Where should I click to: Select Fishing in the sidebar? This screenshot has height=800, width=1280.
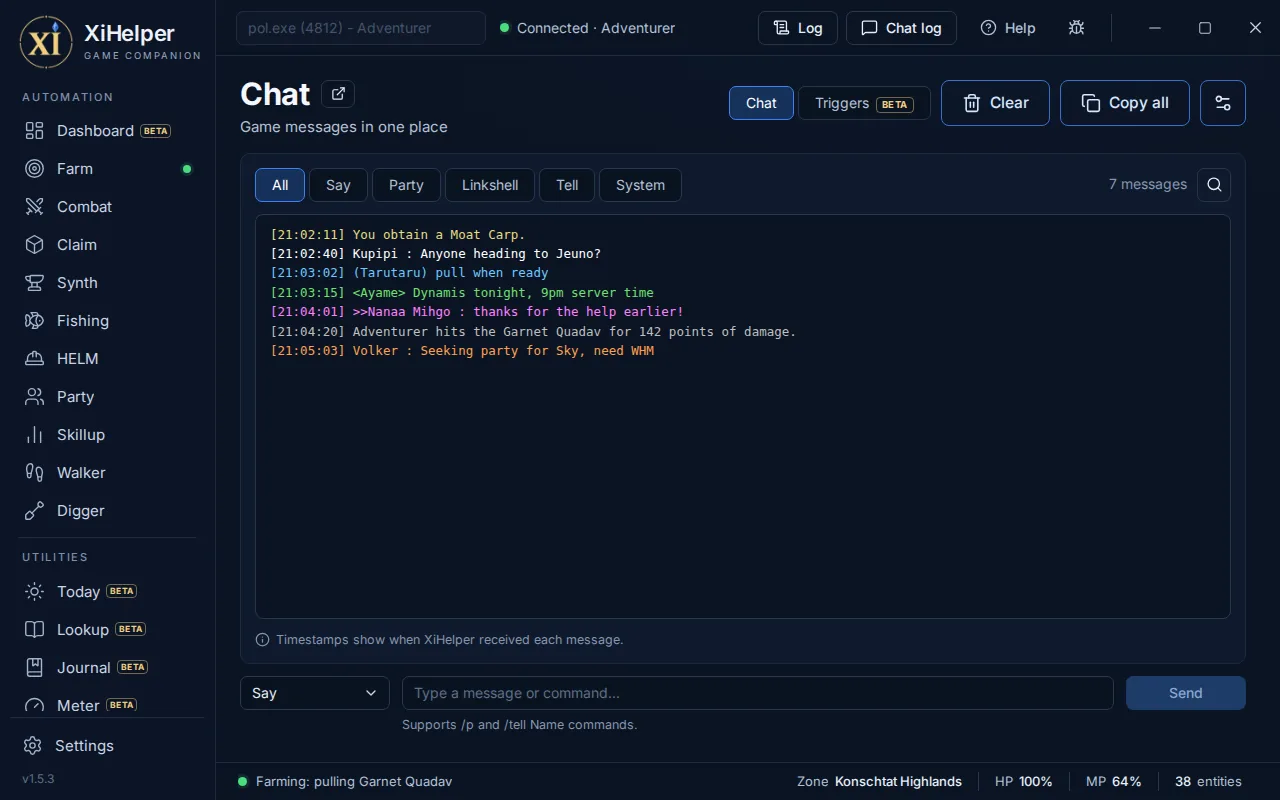(x=107, y=321)
